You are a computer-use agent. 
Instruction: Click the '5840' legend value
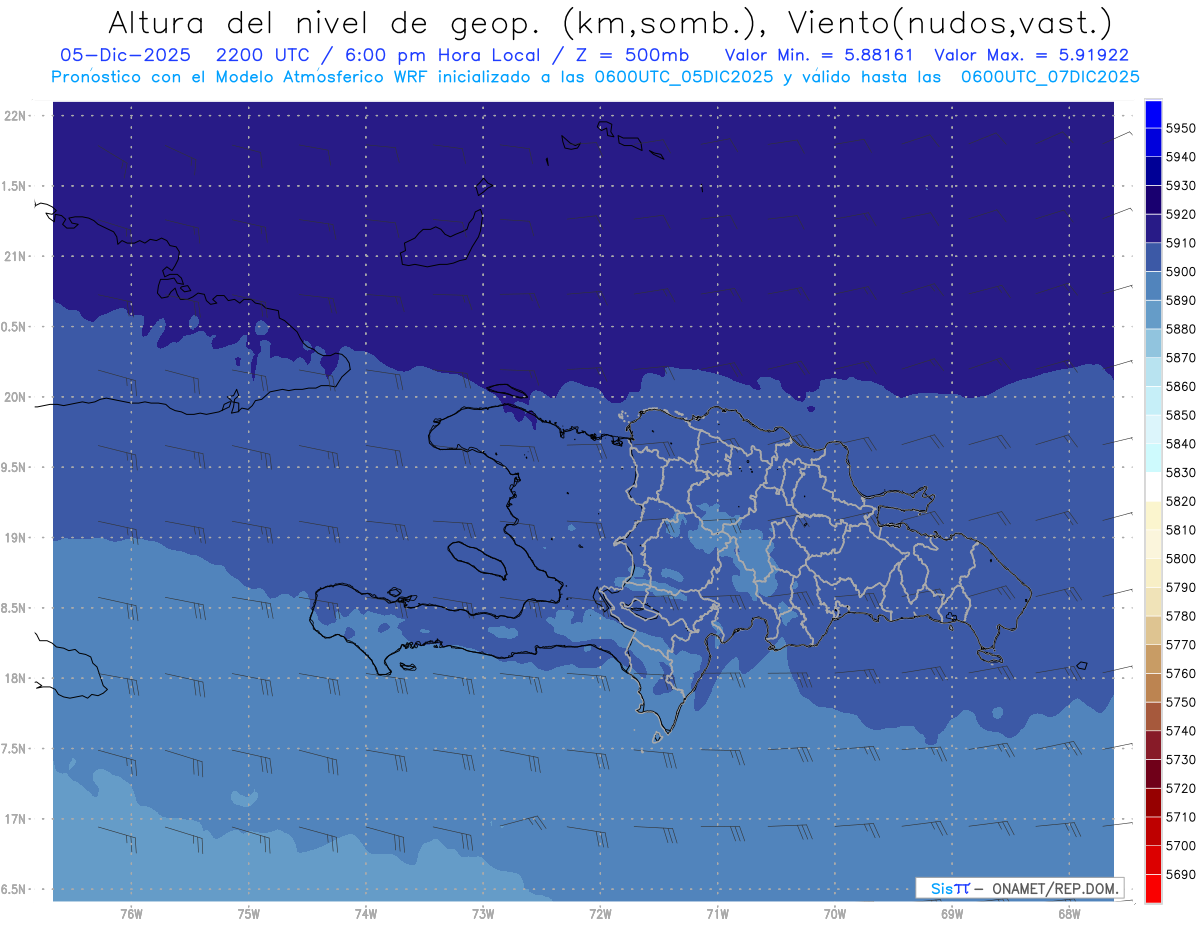click(1181, 444)
